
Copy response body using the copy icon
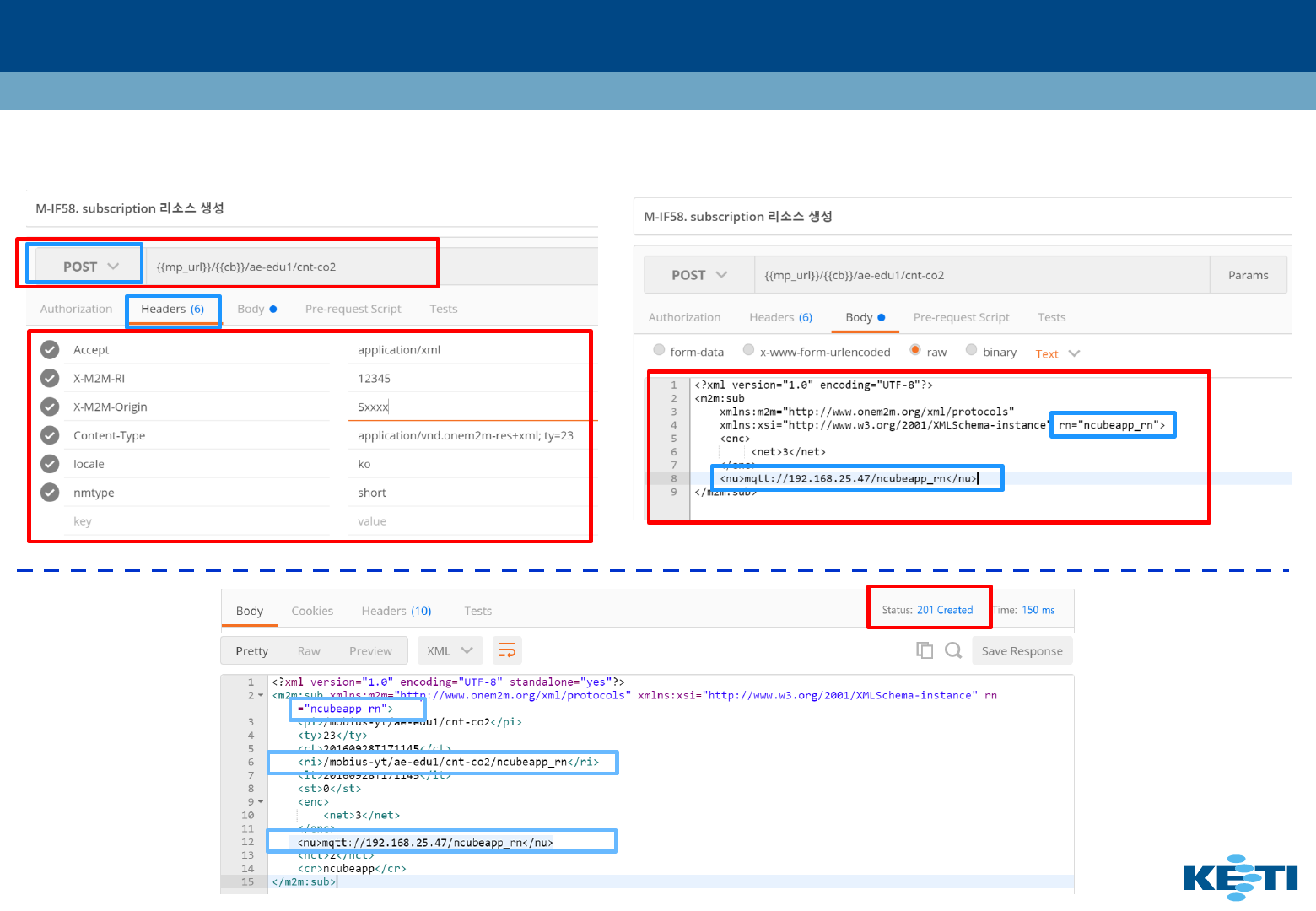[x=925, y=650]
